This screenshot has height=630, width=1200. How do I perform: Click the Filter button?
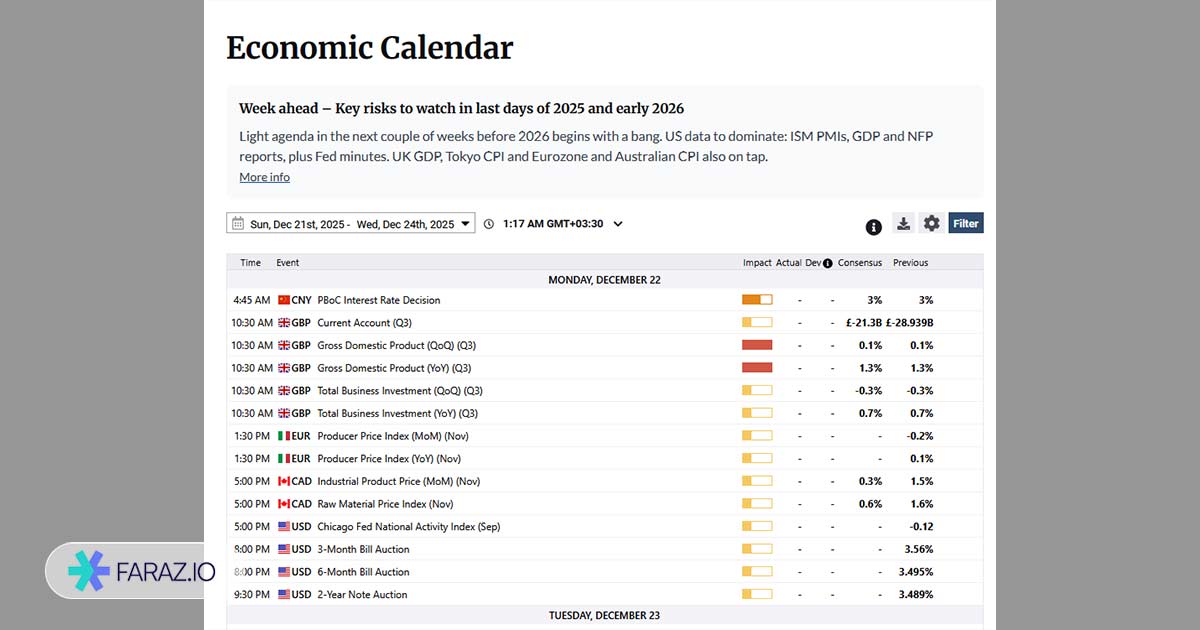(x=966, y=224)
